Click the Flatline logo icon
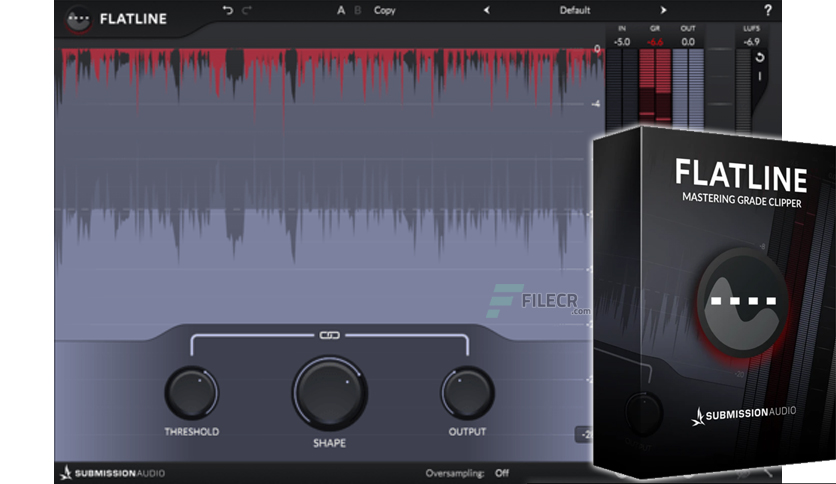 tap(78, 19)
